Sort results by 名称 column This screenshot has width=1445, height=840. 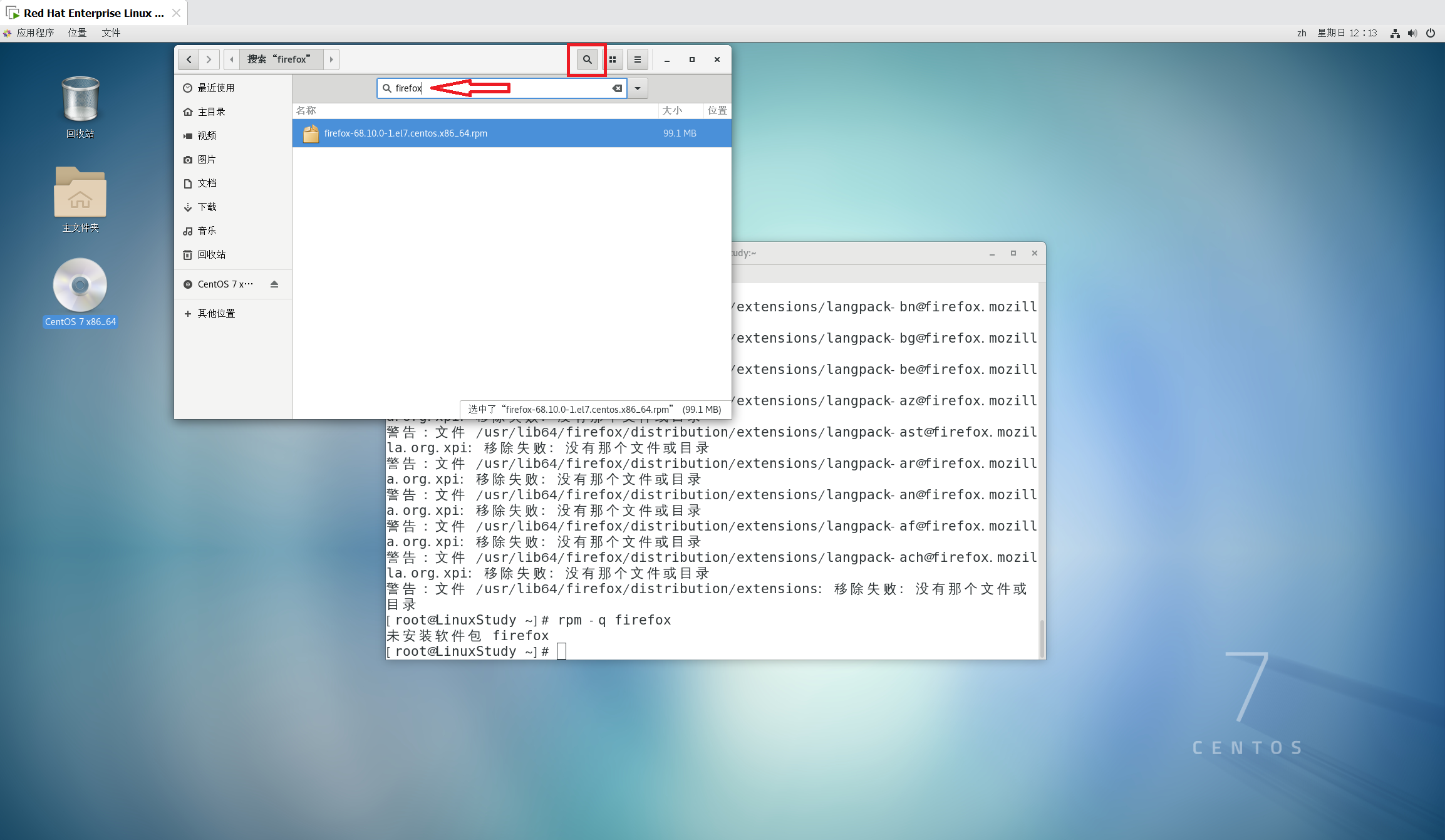[x=475, y=111]
